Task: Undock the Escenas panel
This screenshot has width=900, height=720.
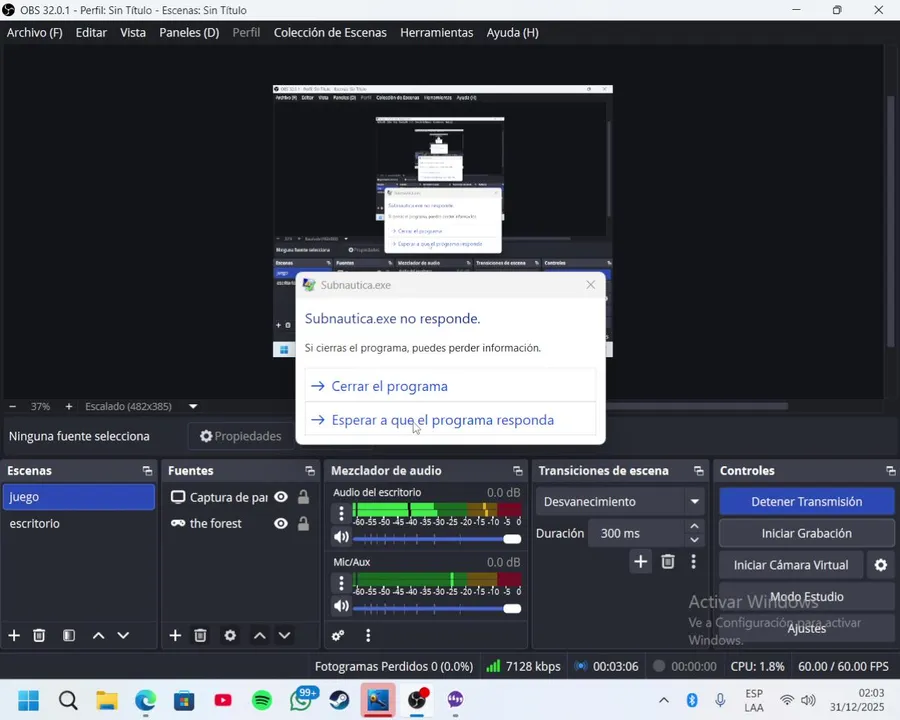Action: [x=148, y=471]
